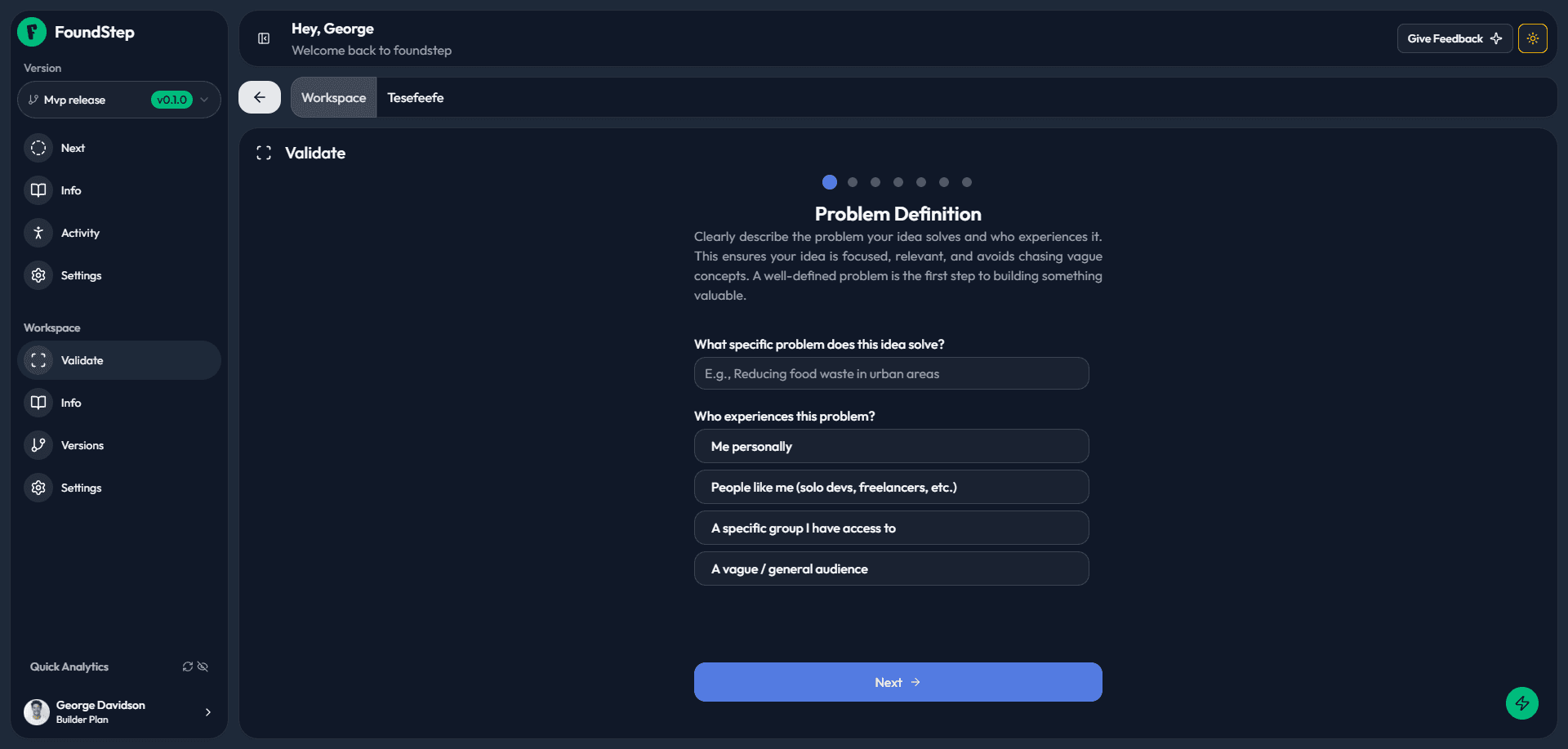Screen dimensions: 1568x749
Task: Click the Versions branch icon in the Workspace section
Action: 38,445
